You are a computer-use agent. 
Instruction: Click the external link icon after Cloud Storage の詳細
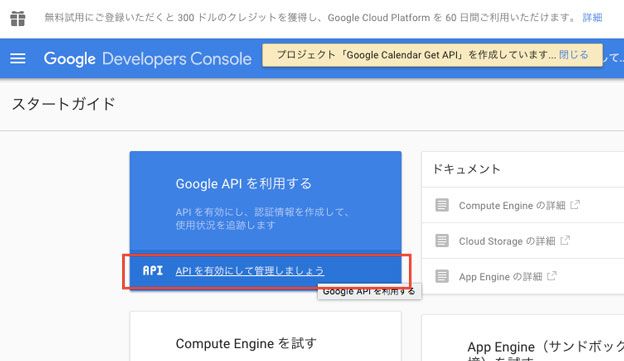[565, 240]
